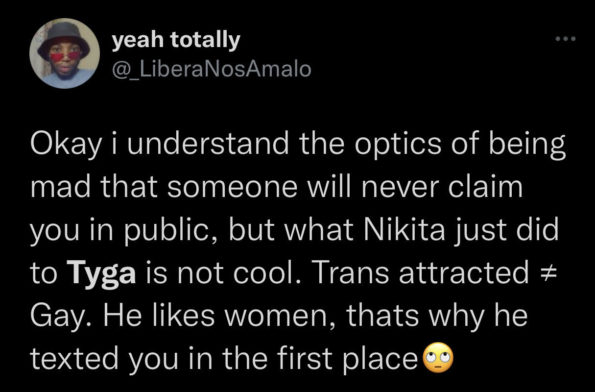Open the tweet's three-dot more options menu

565,39
